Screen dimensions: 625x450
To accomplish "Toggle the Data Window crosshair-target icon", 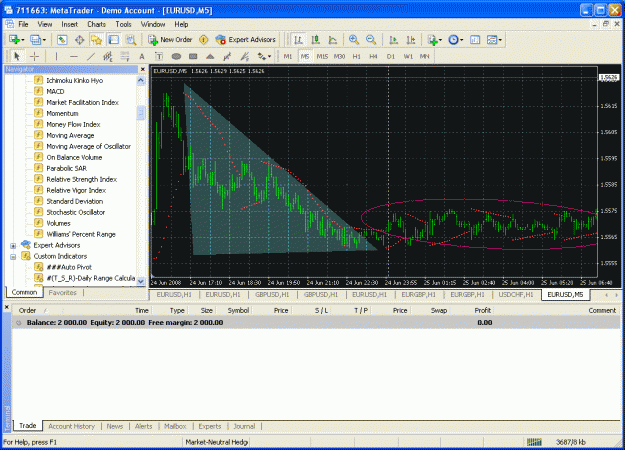I will pyautogui.click(x=79, y=39).
